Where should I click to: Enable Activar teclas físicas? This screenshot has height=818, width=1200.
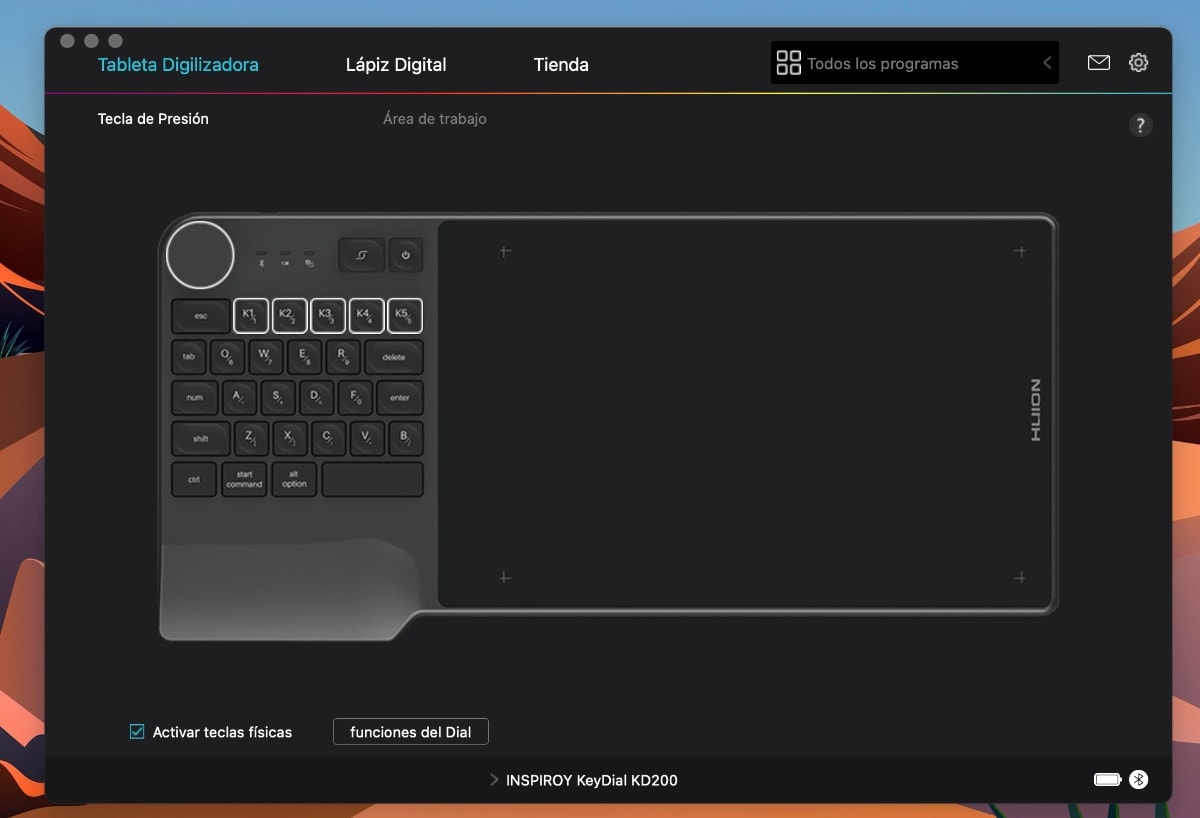(x=136, y=731)
